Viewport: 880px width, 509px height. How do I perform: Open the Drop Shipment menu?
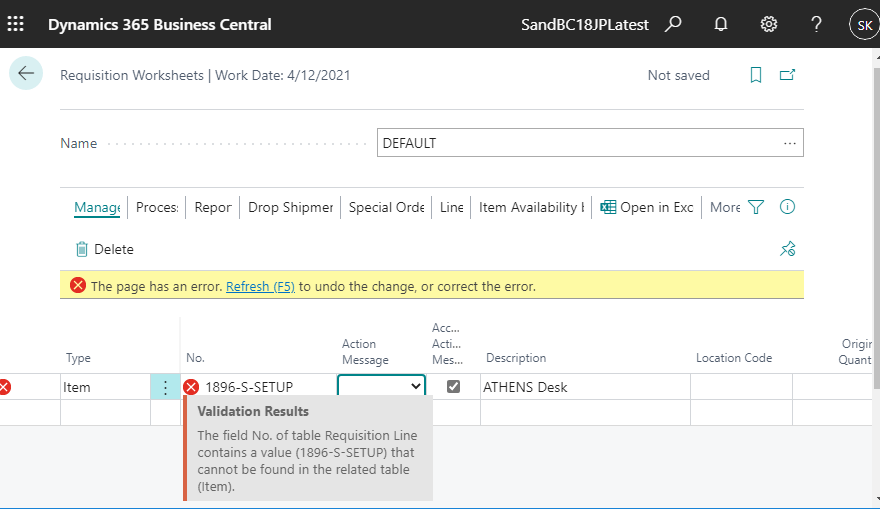(291, 207)
